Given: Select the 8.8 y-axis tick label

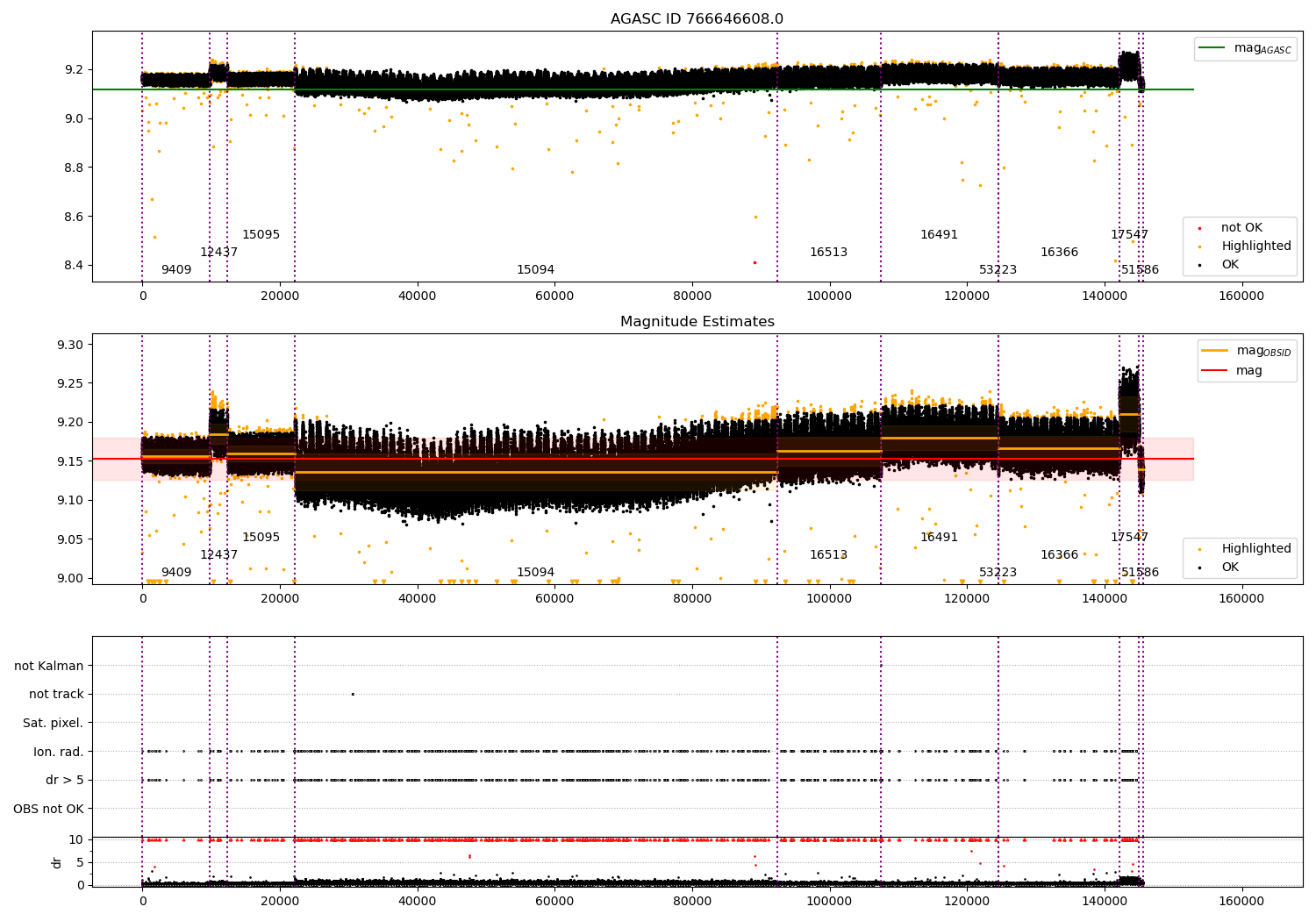Looking at the screenshot, I should point(74,168).
